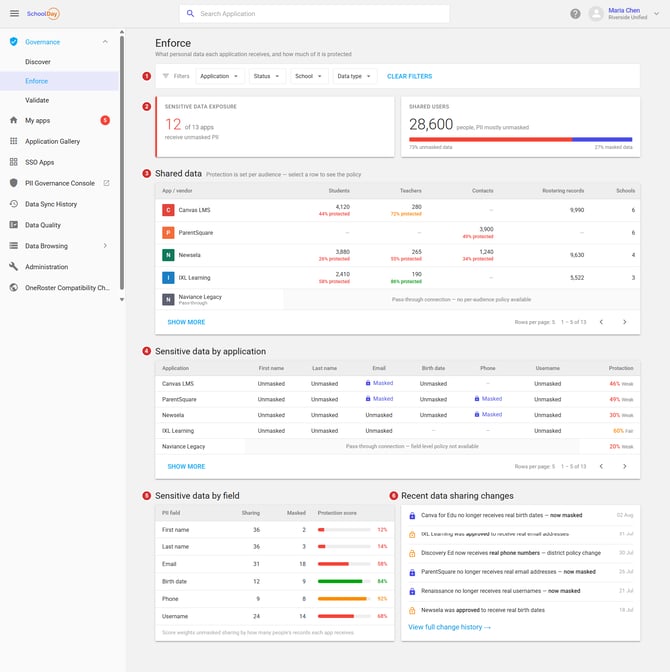Click the PII Governance Console shield icon
Viewport: 670px width, 672px height.
(14, 183)
